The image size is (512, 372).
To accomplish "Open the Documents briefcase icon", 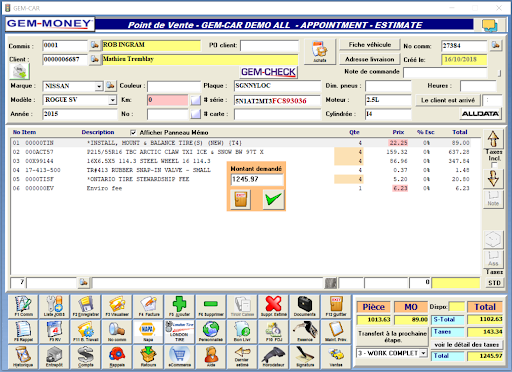I will 305,306.
